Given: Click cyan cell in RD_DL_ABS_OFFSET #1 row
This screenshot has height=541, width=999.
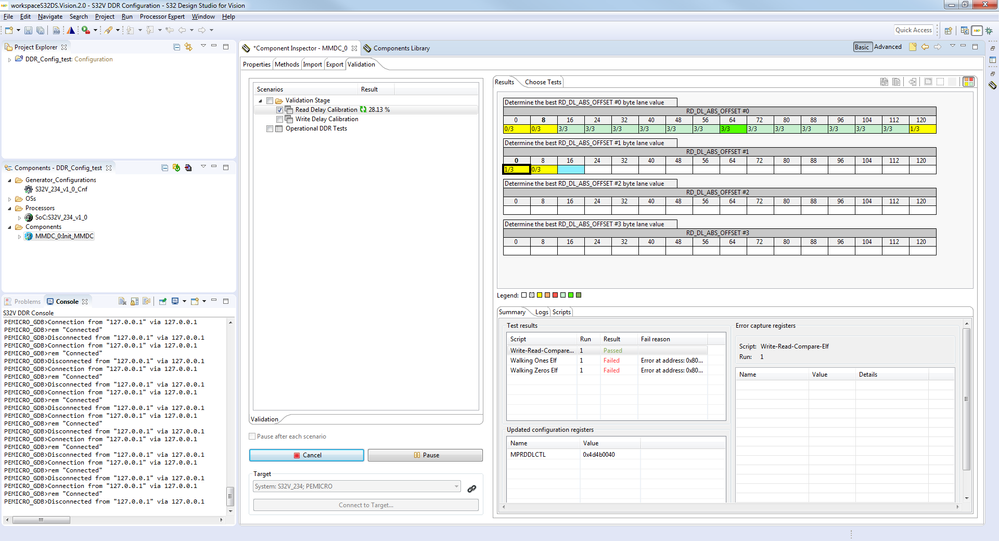Looking at the screenshot, I should (571, 170).
